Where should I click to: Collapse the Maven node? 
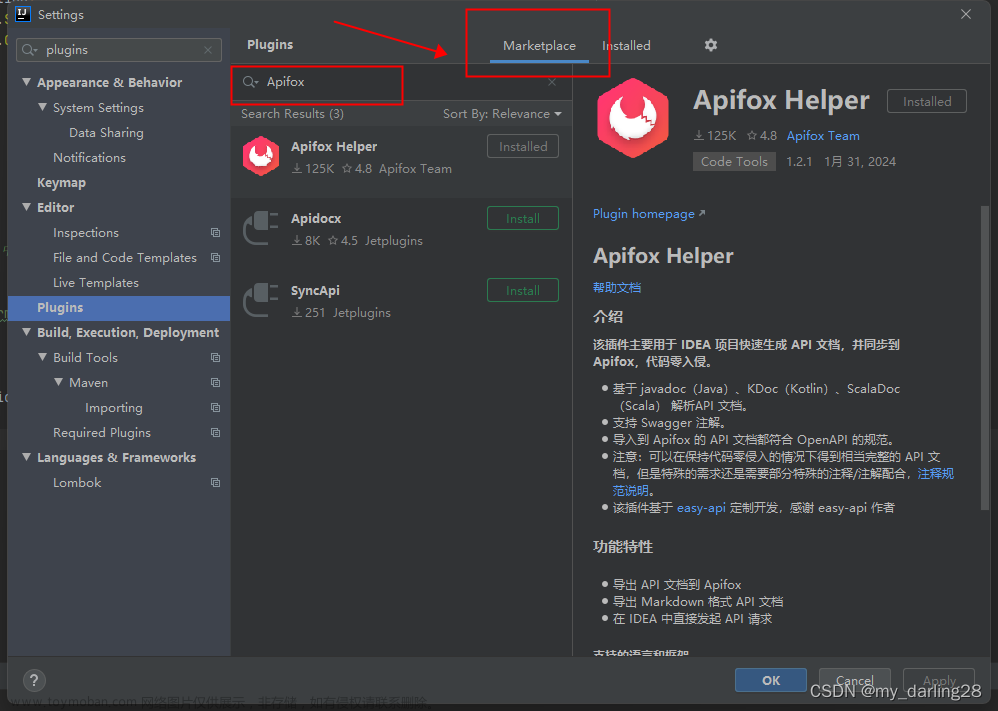(x=59, y=382)
